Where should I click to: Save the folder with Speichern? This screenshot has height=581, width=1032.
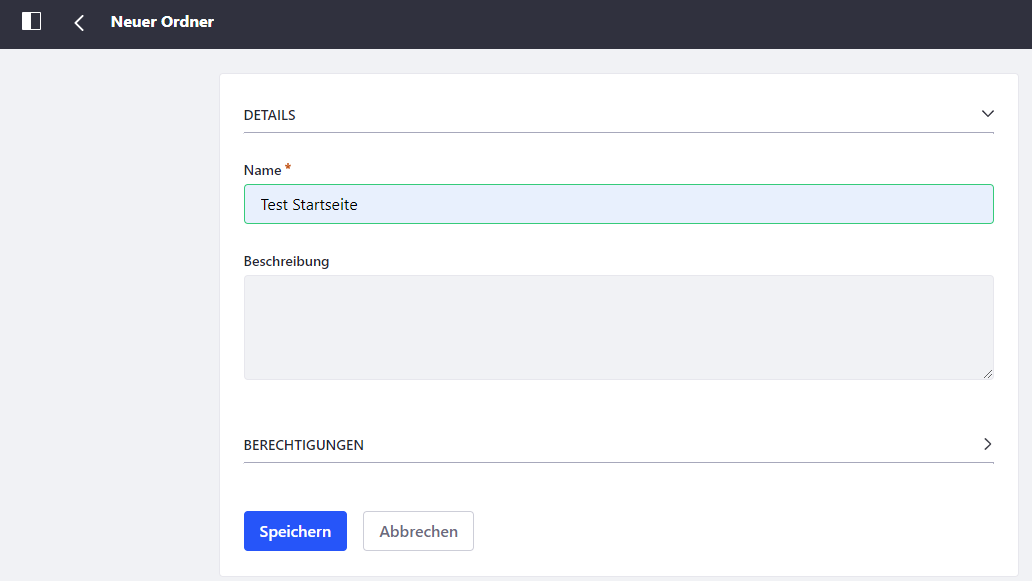(295, 531)
